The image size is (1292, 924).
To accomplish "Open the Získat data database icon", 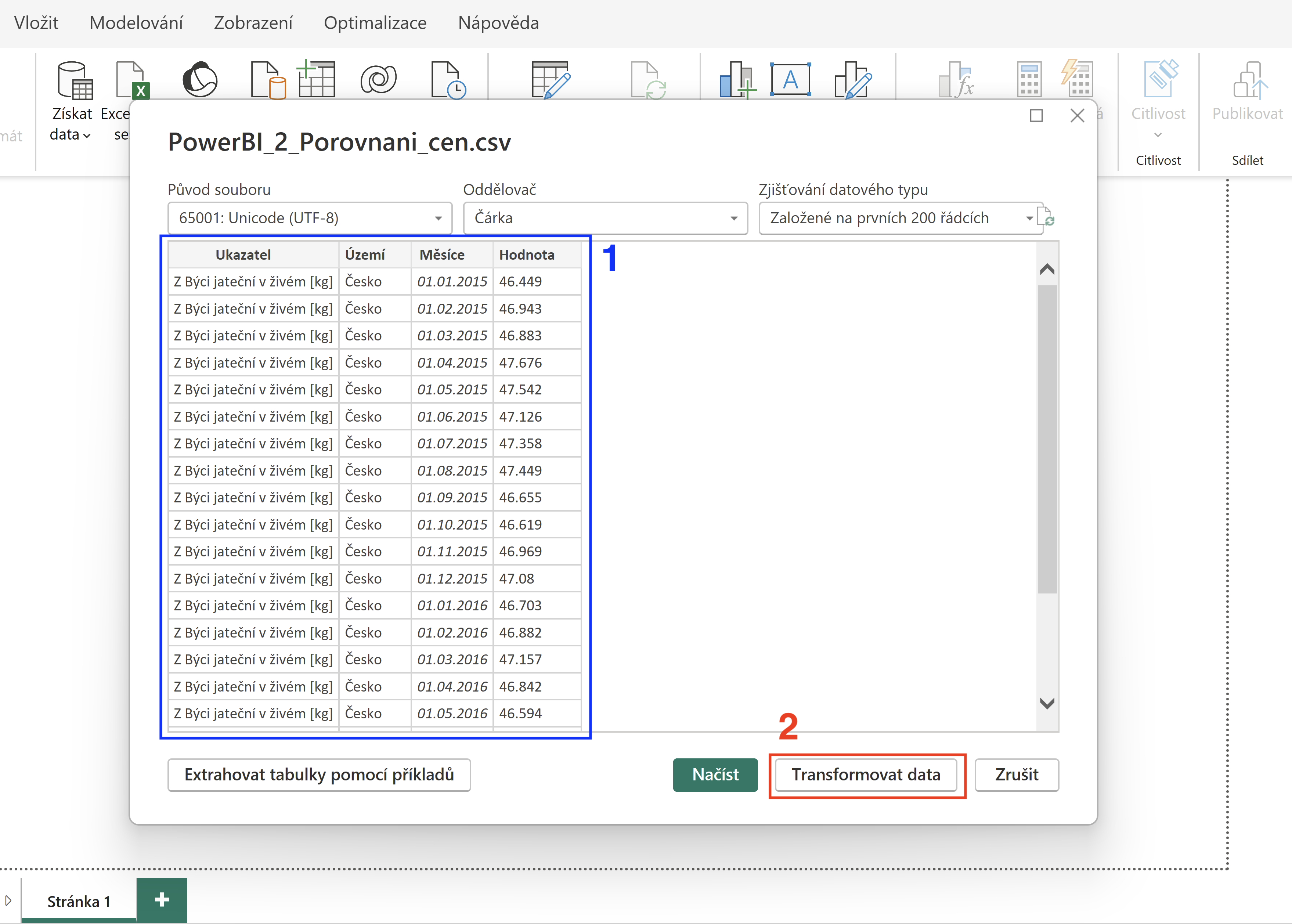I will click(75, 80).
